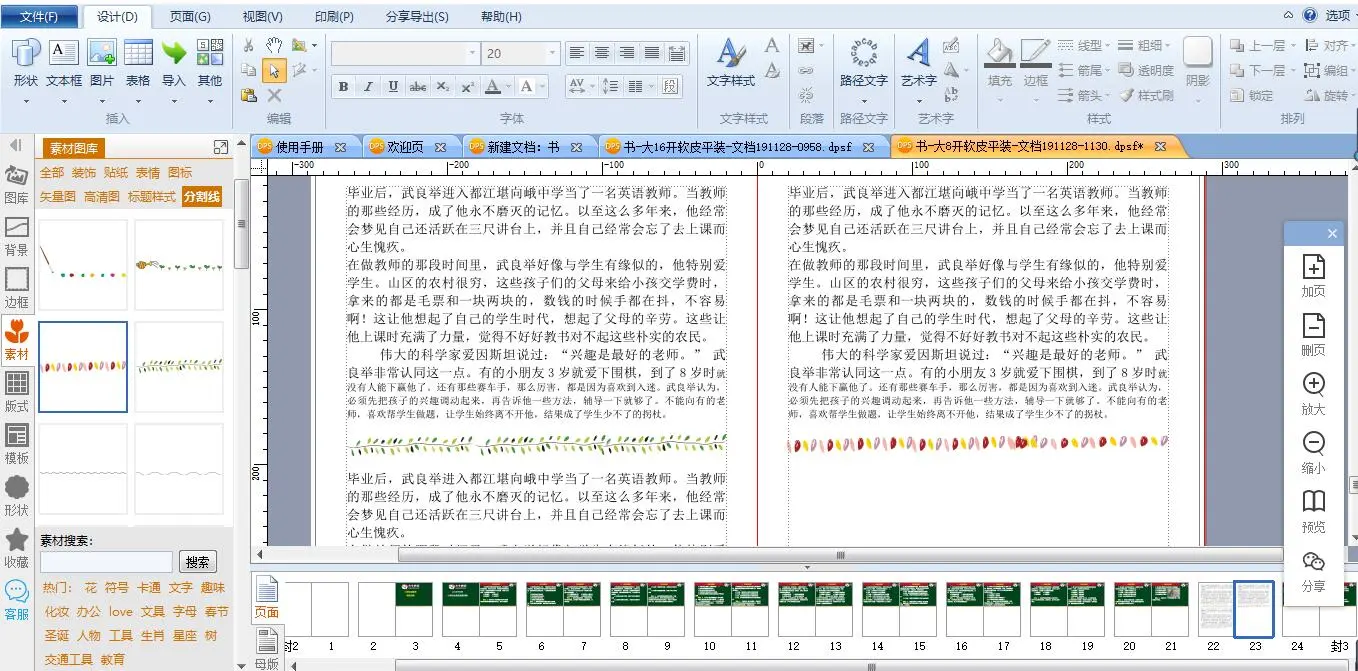
Task: Click the 放大 zoom in icon
Action: [1313, 394]
